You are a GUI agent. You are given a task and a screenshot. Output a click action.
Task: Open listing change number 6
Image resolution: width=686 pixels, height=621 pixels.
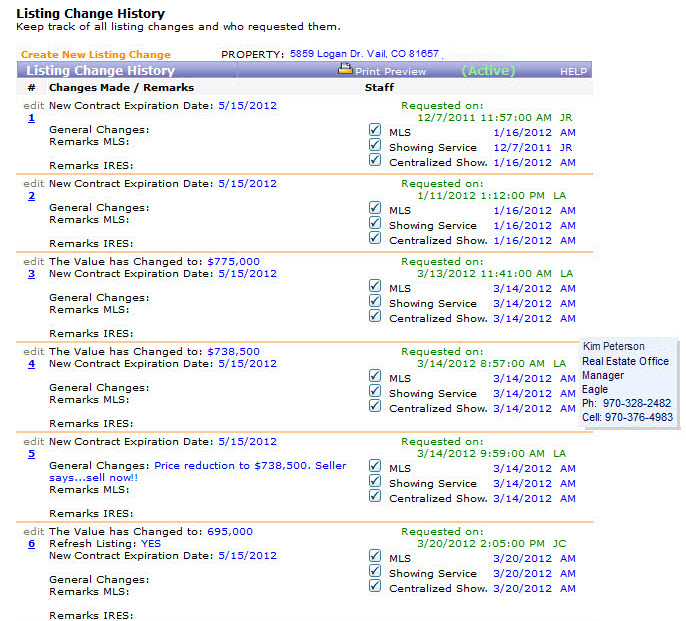(31, 544)
